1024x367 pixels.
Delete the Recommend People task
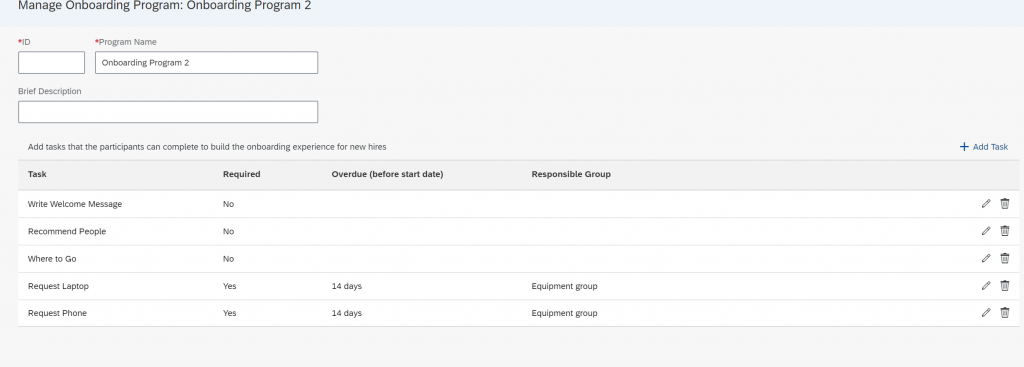pyautogui.click(x=1004, y=231)
